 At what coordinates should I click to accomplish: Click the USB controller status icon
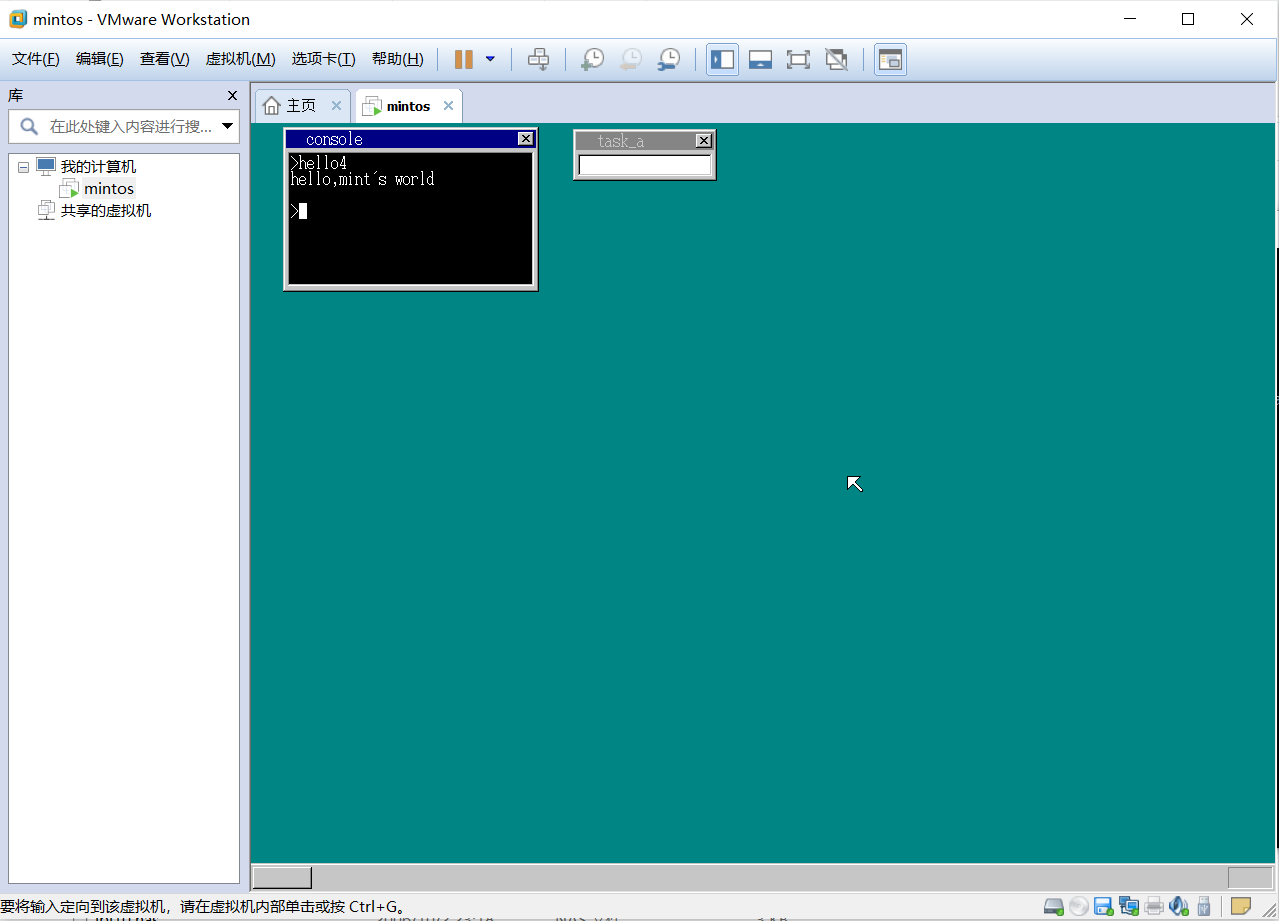[x=1204, y=907]
